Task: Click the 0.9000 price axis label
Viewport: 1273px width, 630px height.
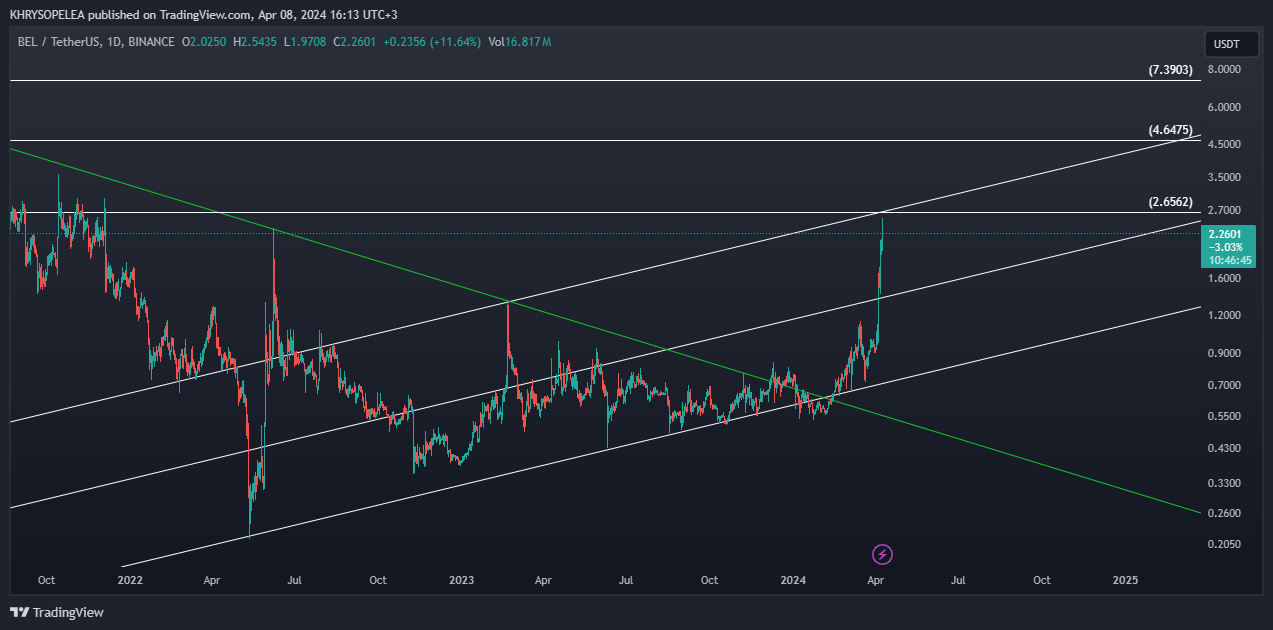Action: coord(1225,354)
